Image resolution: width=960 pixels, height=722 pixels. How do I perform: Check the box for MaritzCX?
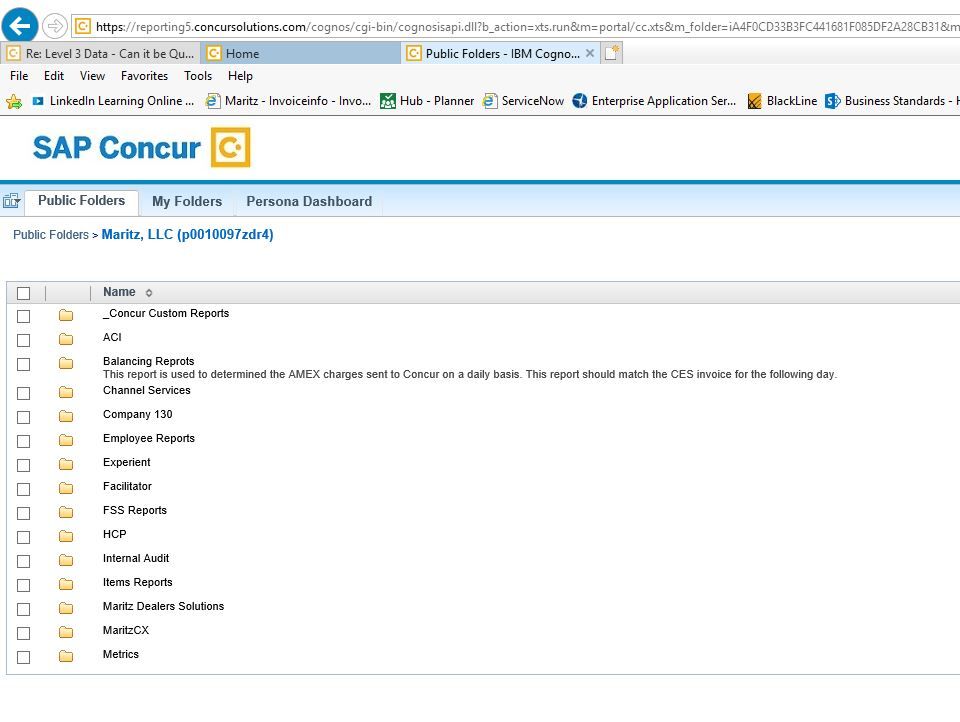23,633
